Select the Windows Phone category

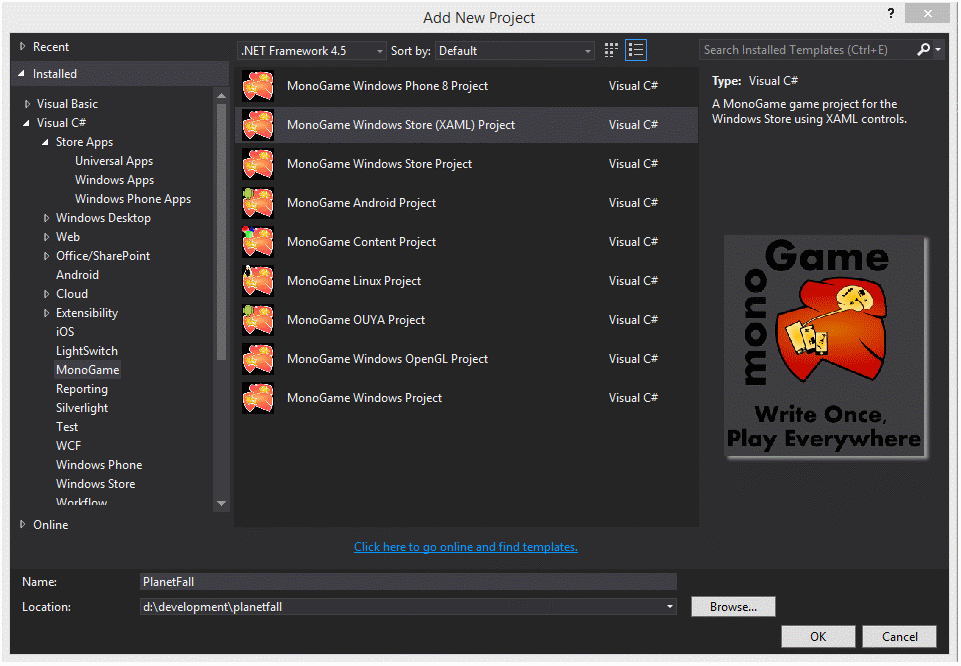pos(99,465)
